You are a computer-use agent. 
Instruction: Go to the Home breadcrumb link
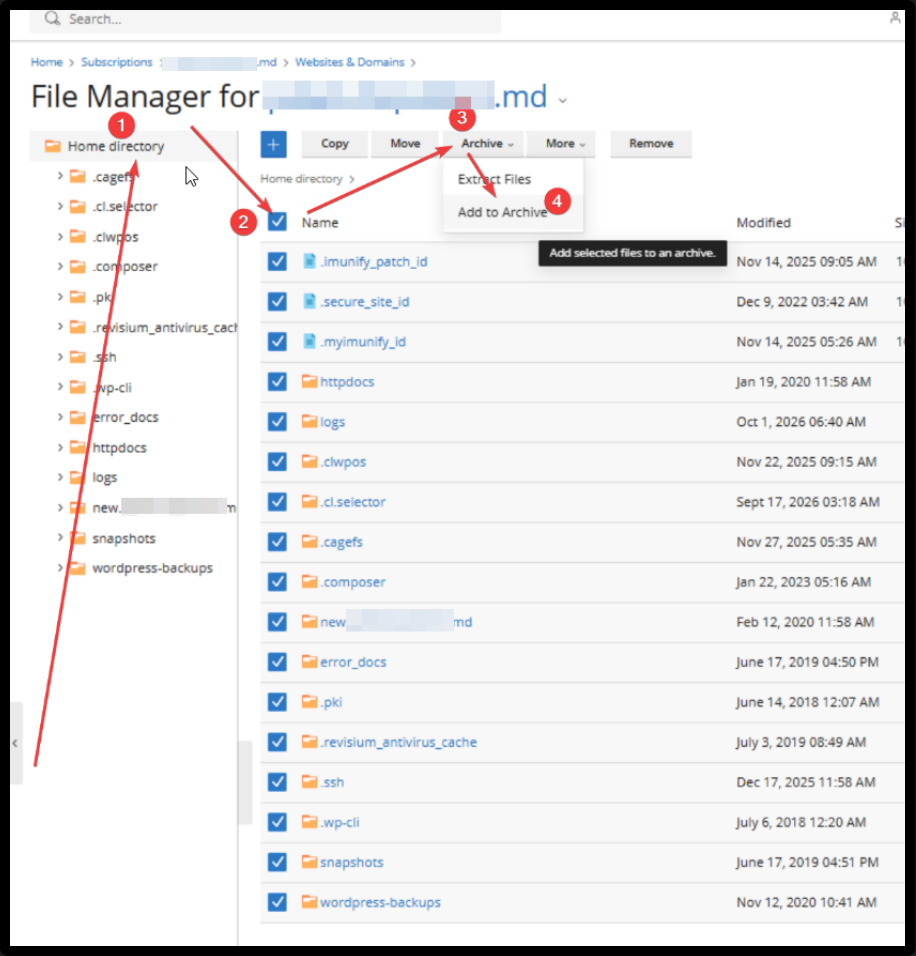(x=47, y=62)
